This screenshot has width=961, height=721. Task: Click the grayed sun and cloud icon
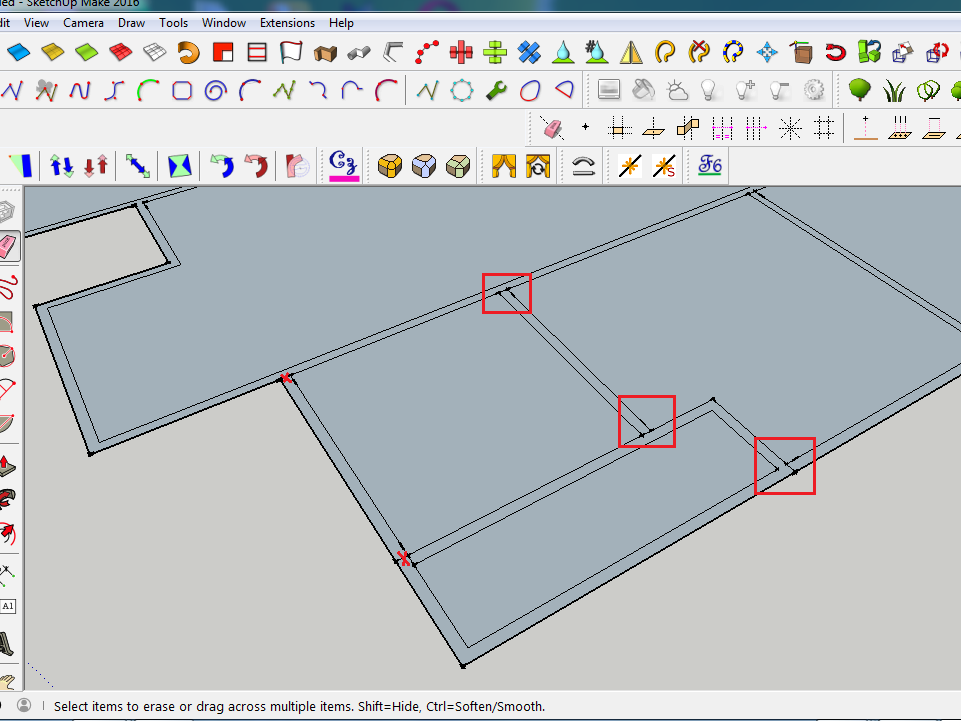(677, 90)
